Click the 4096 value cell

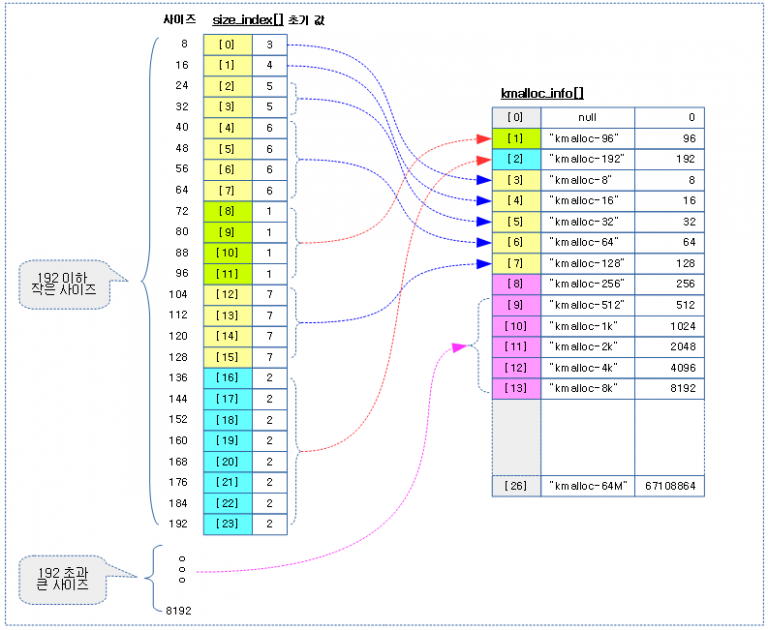[670, 368]
